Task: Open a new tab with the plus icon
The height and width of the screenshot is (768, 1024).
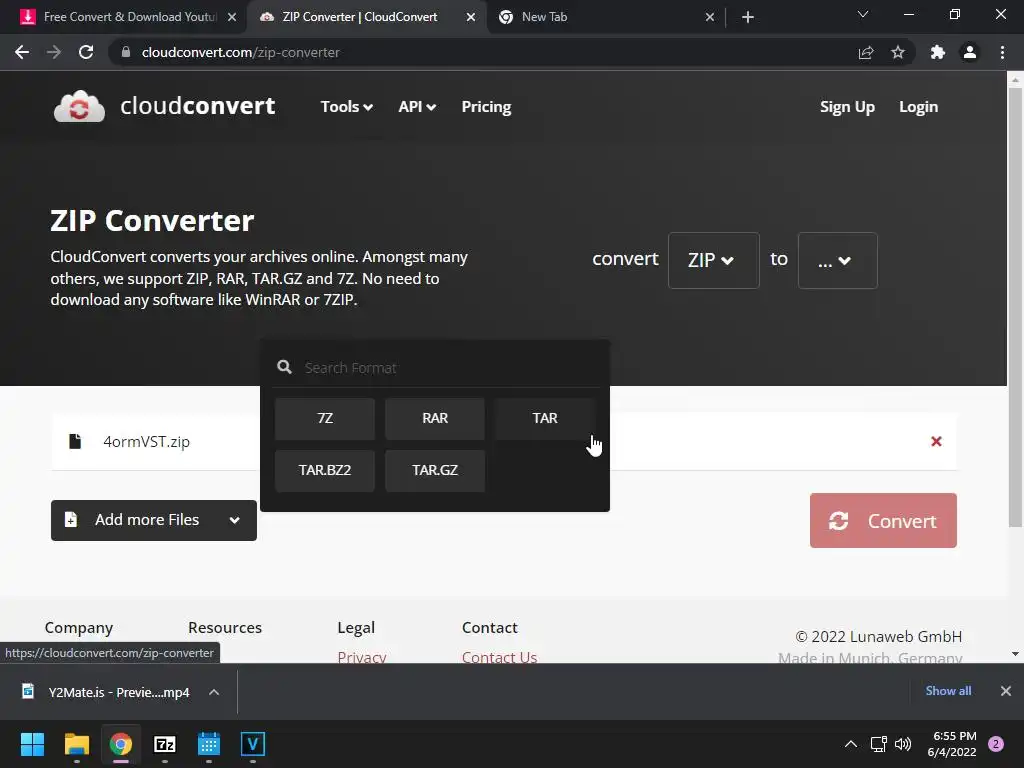Action: point(748,17)
